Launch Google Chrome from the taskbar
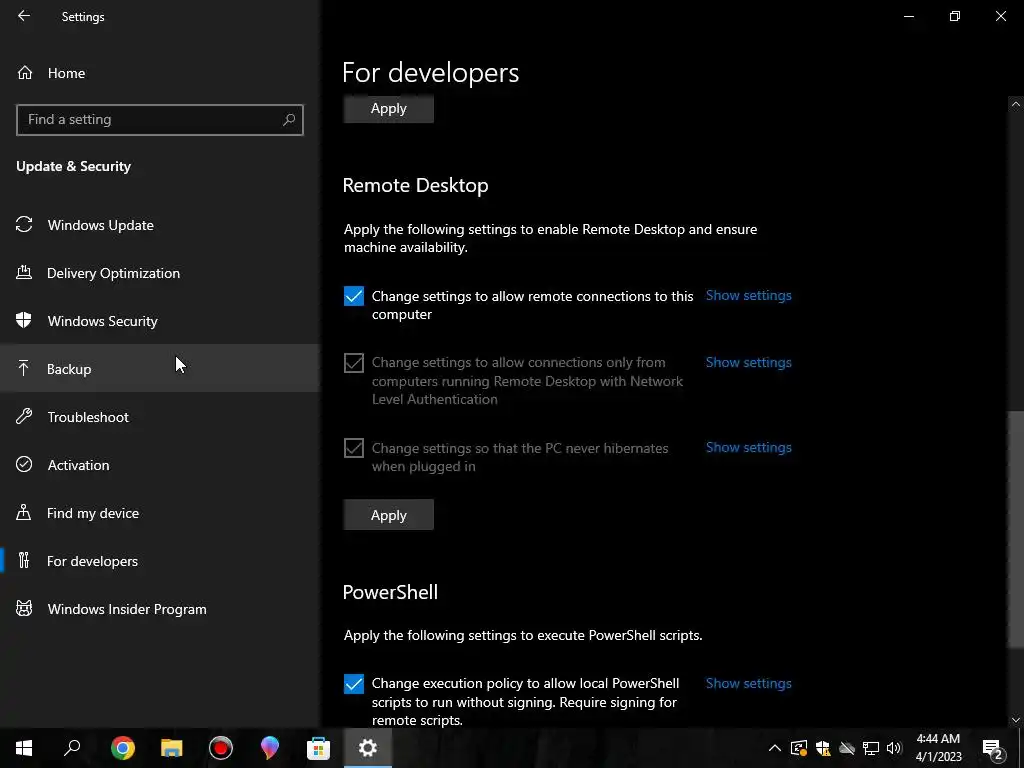 pyautogui.click(x=123, y=747)
